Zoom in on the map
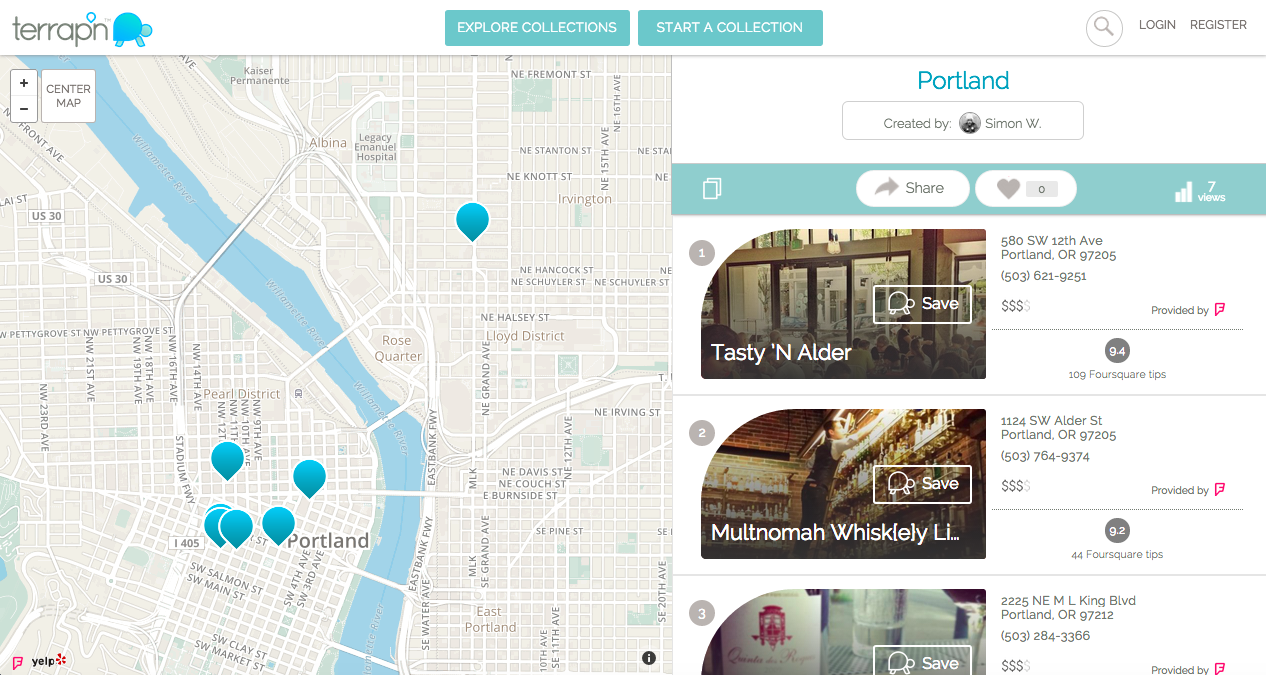The height and width of the screenshot is (675, 1266). [24, 83]
